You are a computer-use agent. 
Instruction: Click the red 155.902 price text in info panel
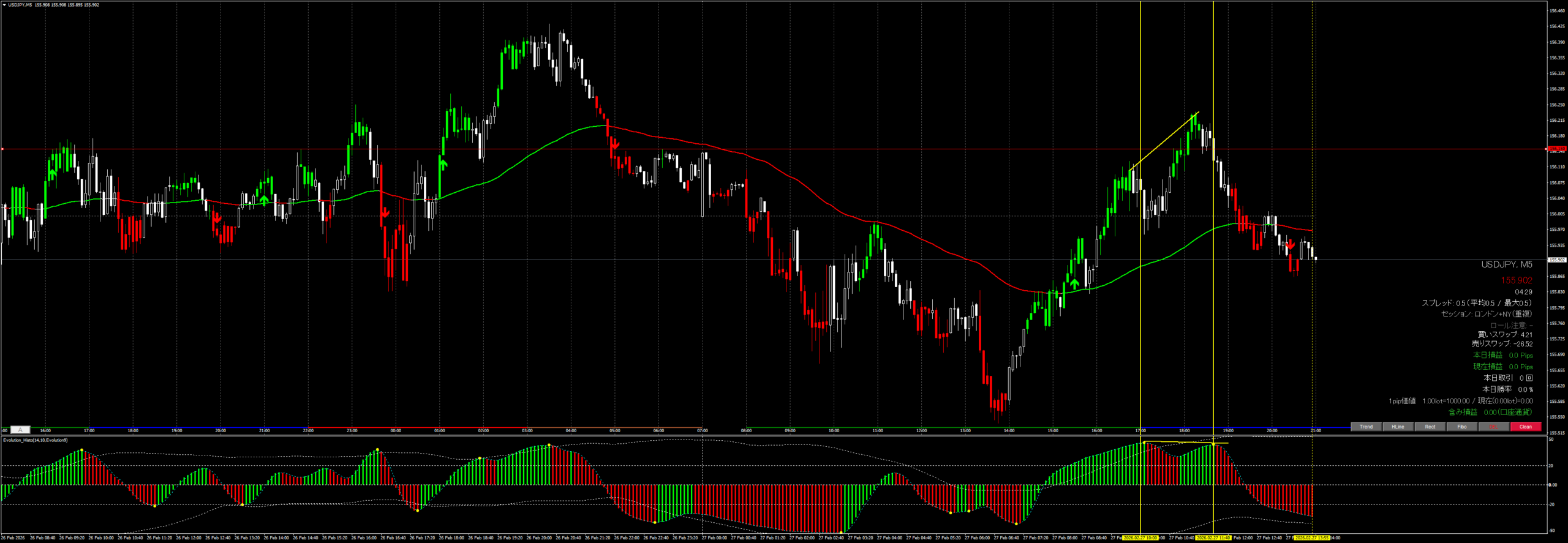[1516, 280]
